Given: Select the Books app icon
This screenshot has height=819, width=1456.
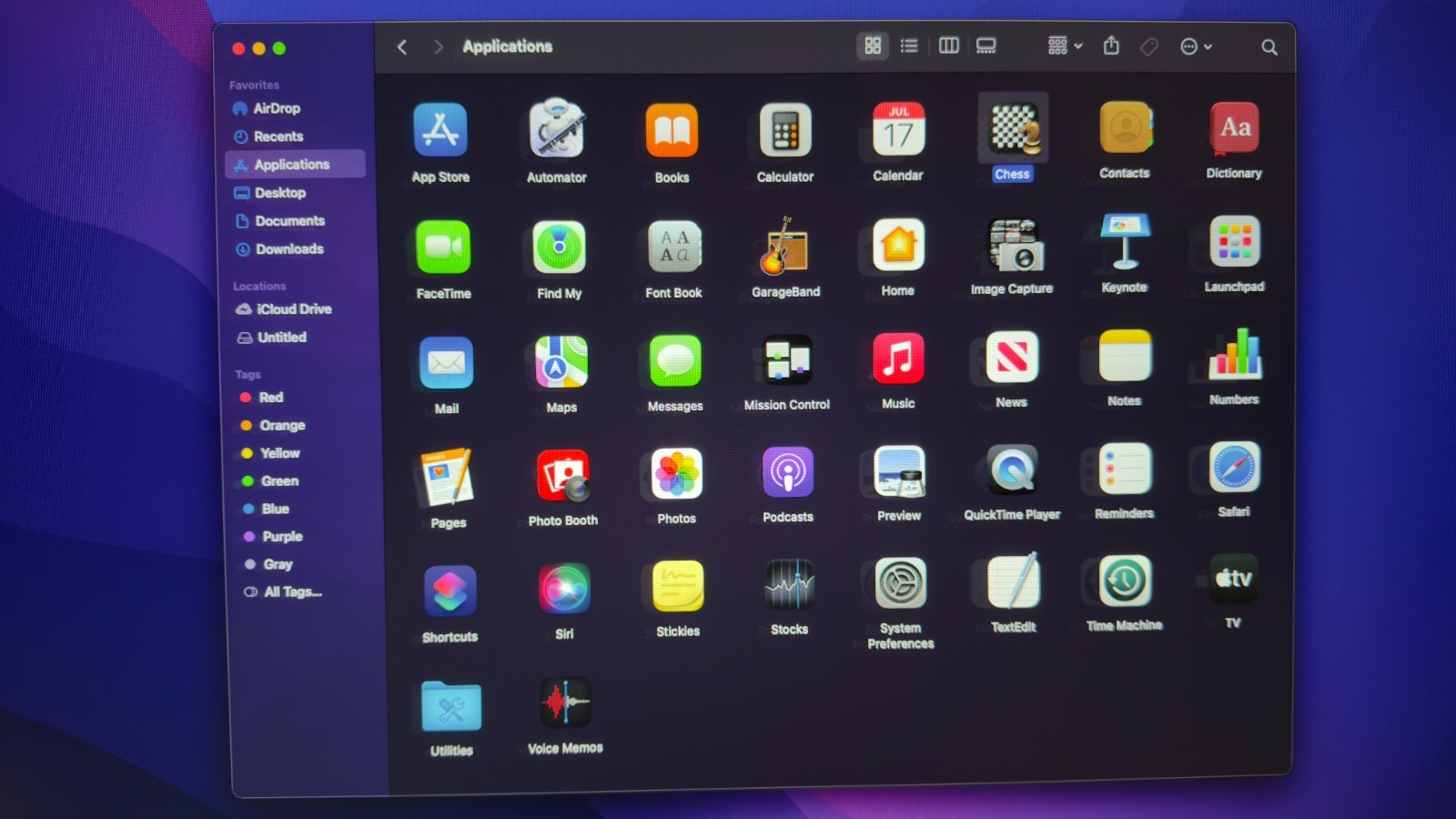Looking at the screenshot, I should pos(672,129).
